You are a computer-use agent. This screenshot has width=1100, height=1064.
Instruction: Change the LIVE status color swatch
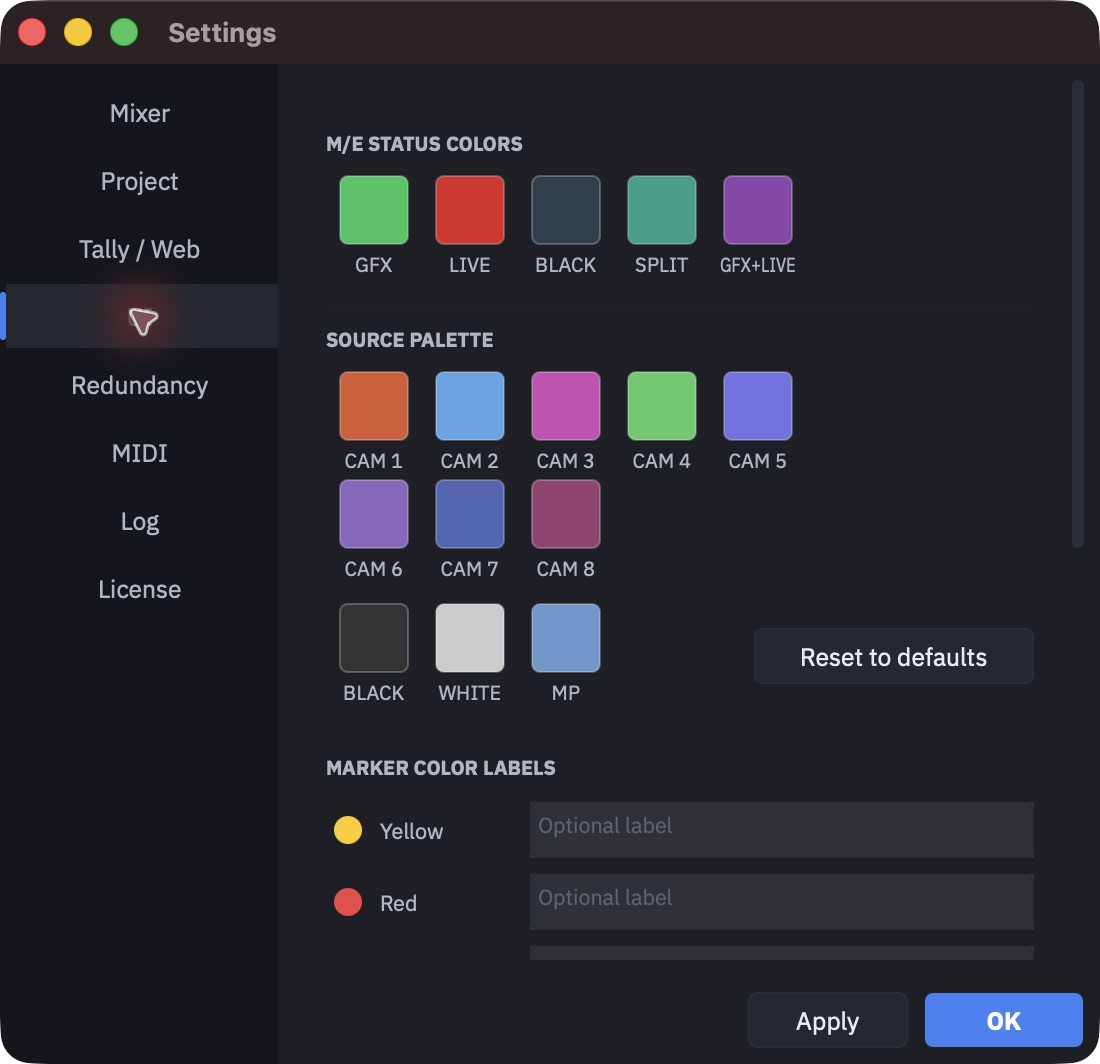point(470,210)
